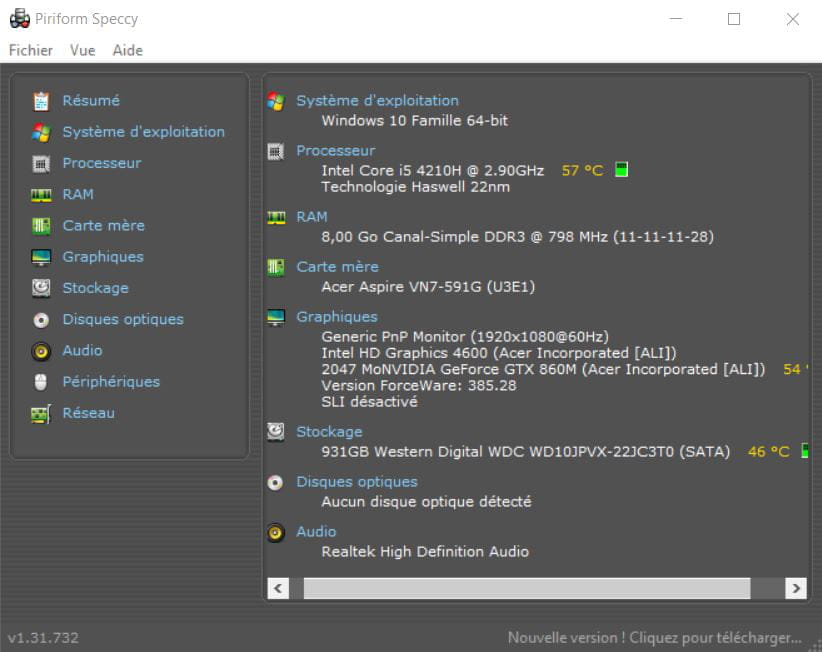Click the horizontal scrollbar thumb
This screenshot has width=822, height=652.
527,588
